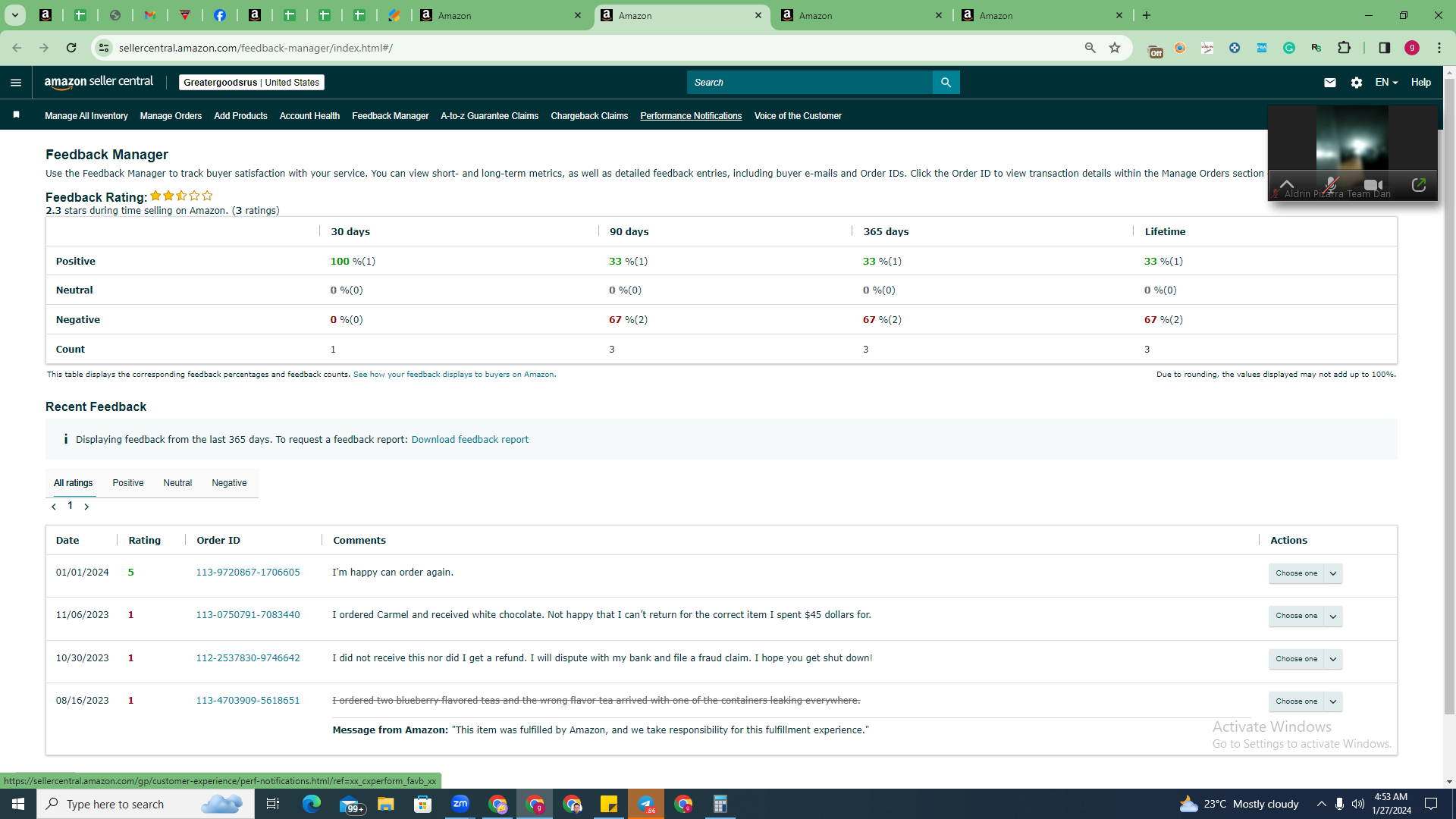Open the Greatergoodsrus United States account switcher

click(252, 83)
